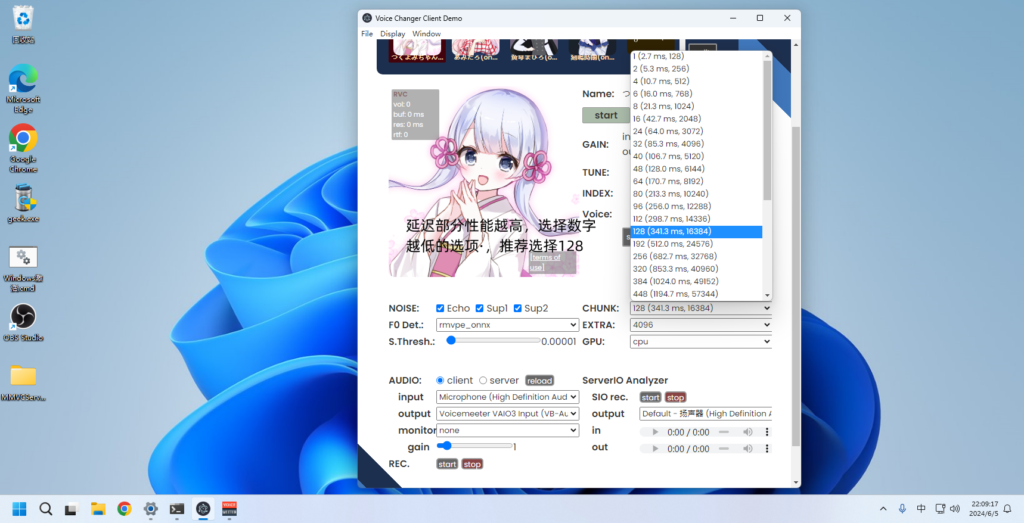Click the microphone tray icon
Image resolution: width=1024 pixels, height=523 pixels.
pos(902,509)
